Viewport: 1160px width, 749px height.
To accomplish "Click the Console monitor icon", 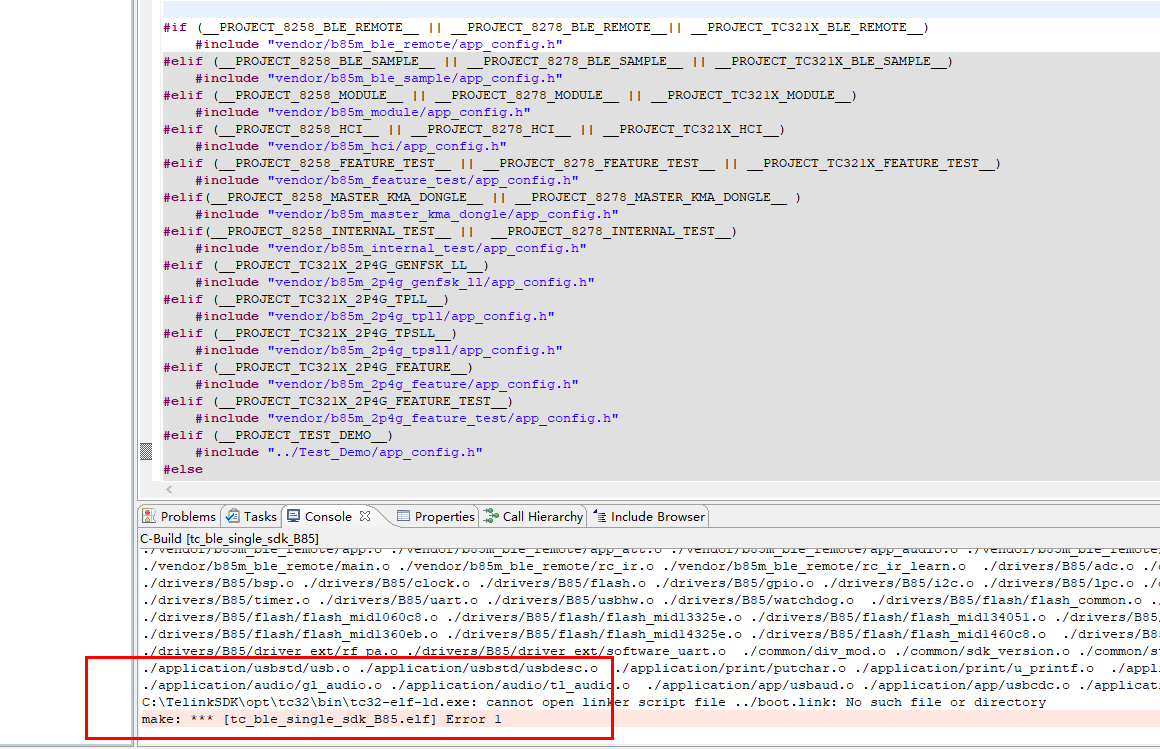I will click(294, 516).
